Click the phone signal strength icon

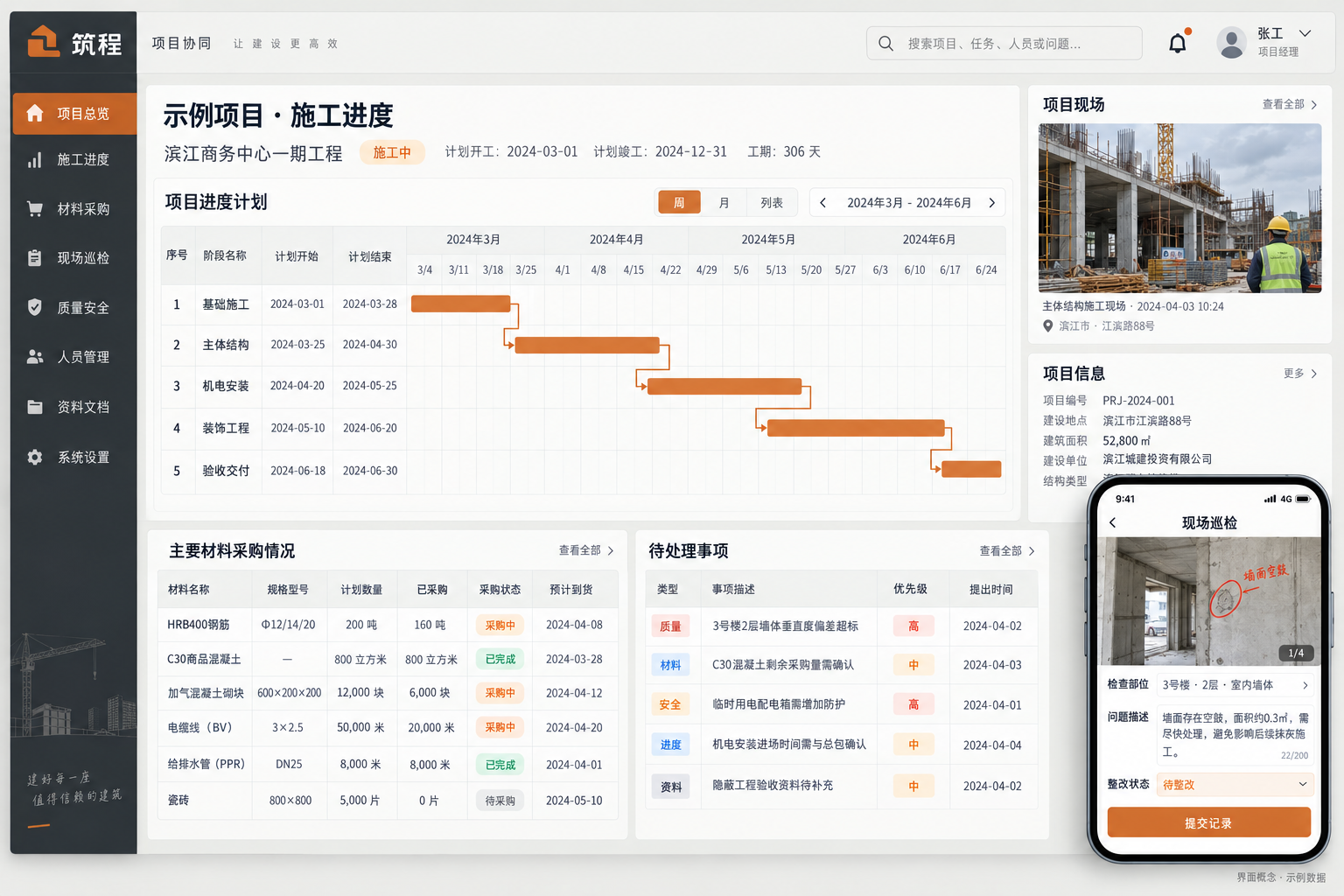[1270, 499]
